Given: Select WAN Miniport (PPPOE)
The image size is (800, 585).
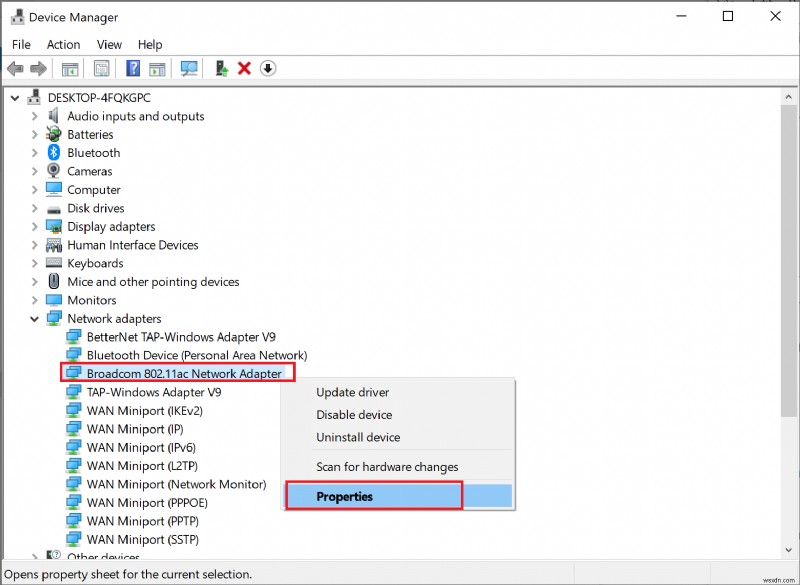Looking at the screenshot, I should coord(147,502).
